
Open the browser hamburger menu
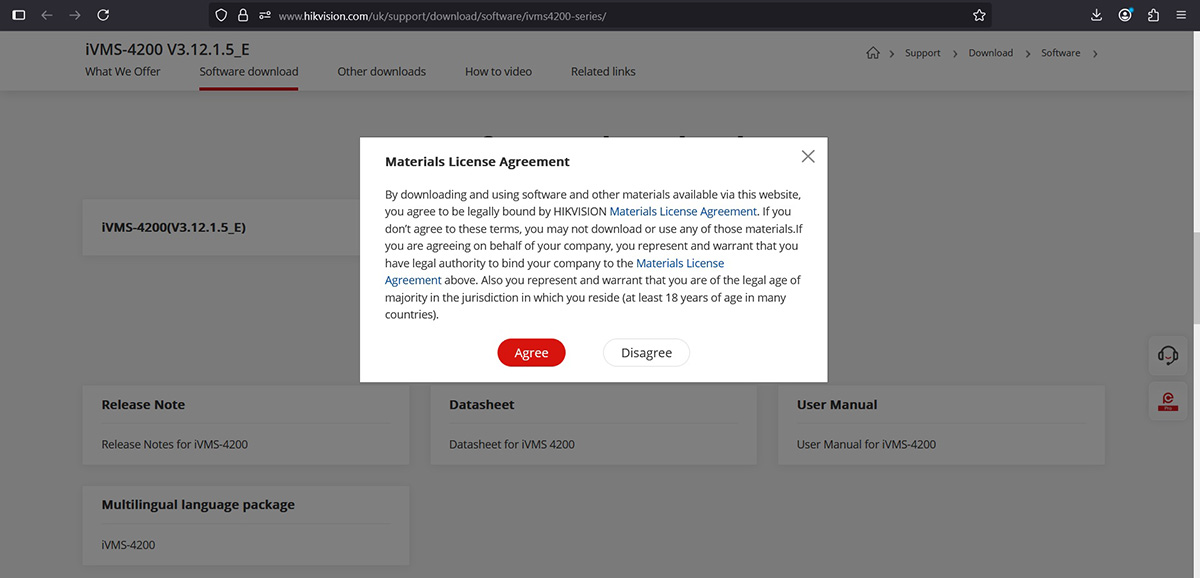tap(1181, 15)
